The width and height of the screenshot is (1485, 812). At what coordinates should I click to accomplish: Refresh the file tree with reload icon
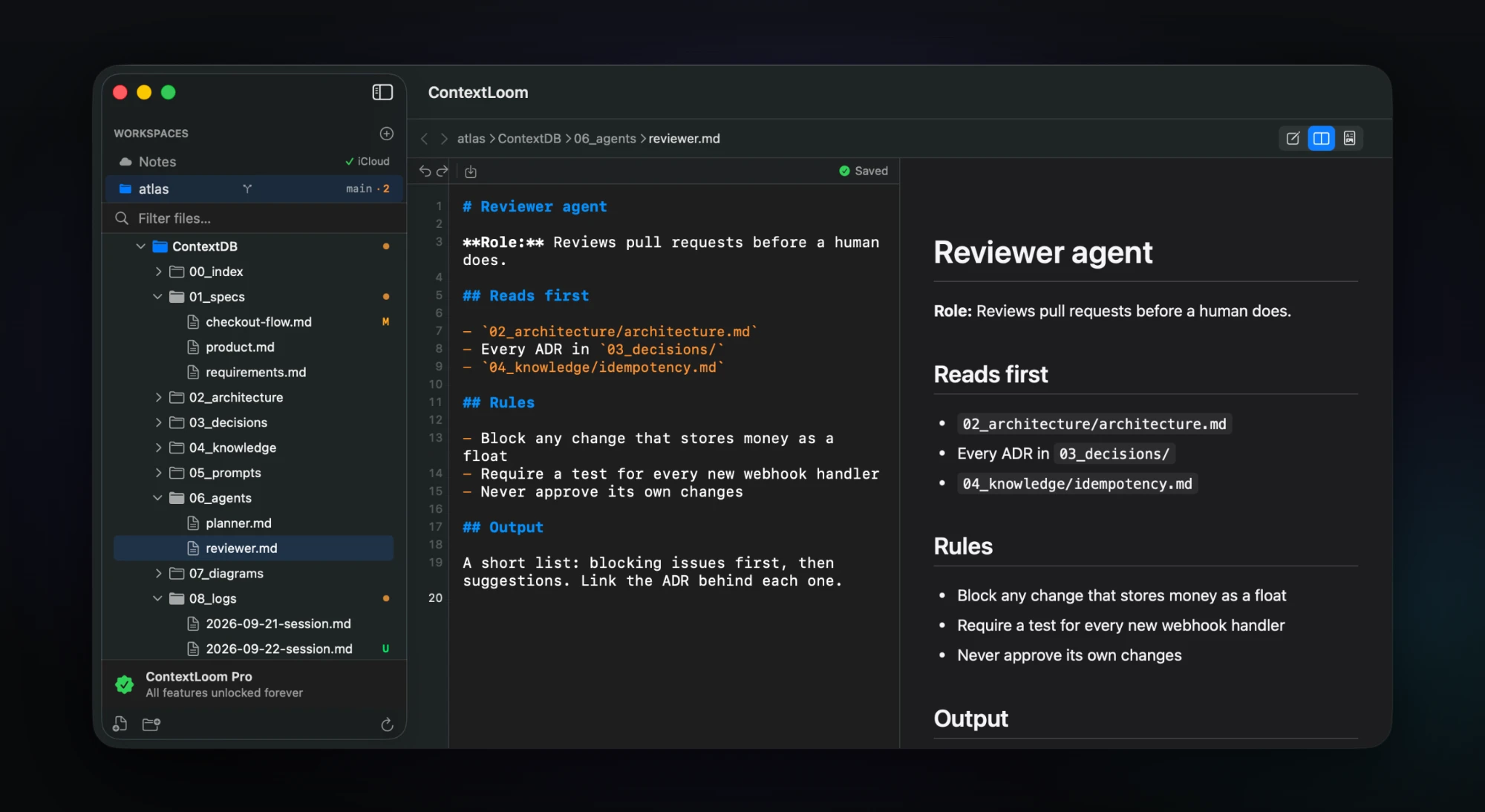click(387, 725)
